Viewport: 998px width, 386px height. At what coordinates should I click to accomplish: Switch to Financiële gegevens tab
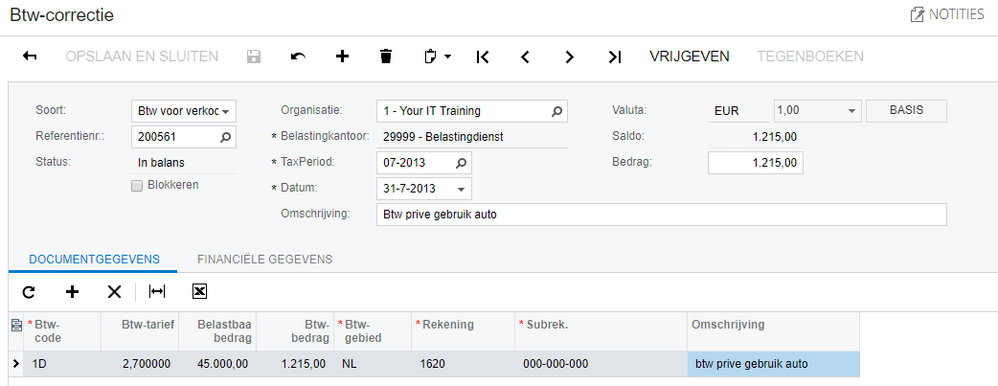click(x=265, y=259)
